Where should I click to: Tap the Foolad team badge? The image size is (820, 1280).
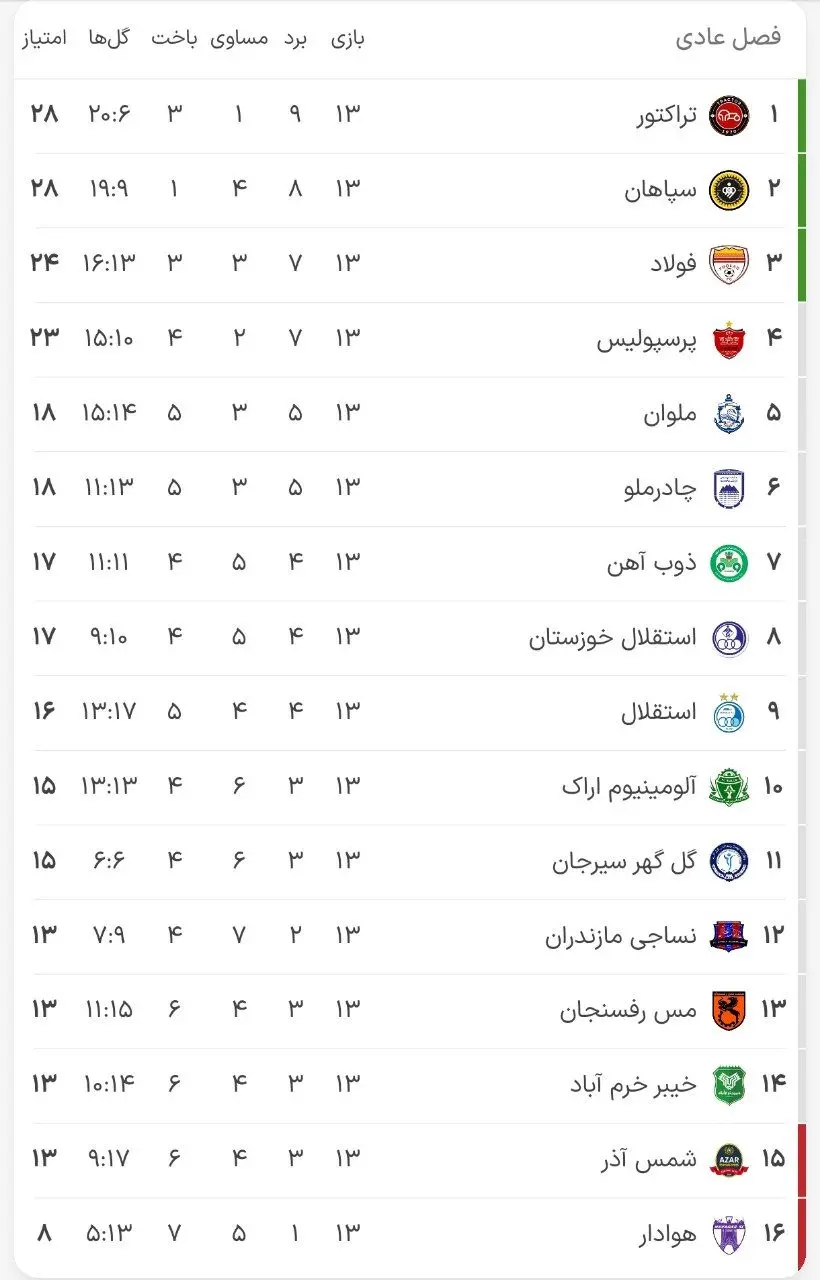click(x=728, y=264)
